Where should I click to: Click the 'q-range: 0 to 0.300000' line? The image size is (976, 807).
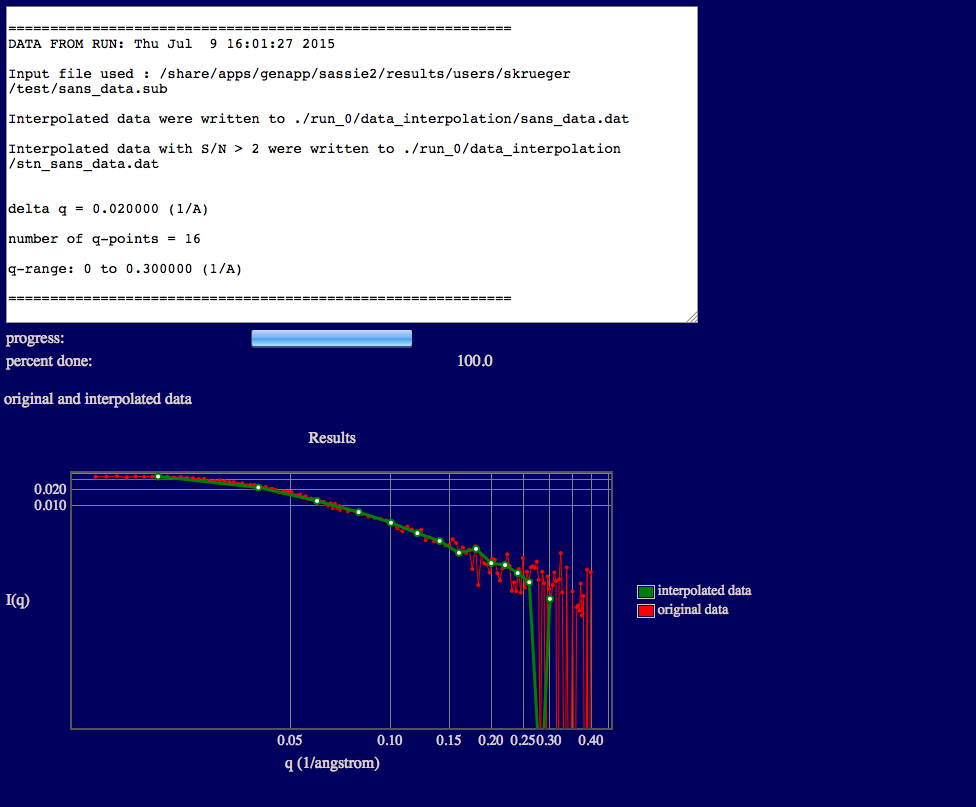pyautogui.click(x=124, y=269)
